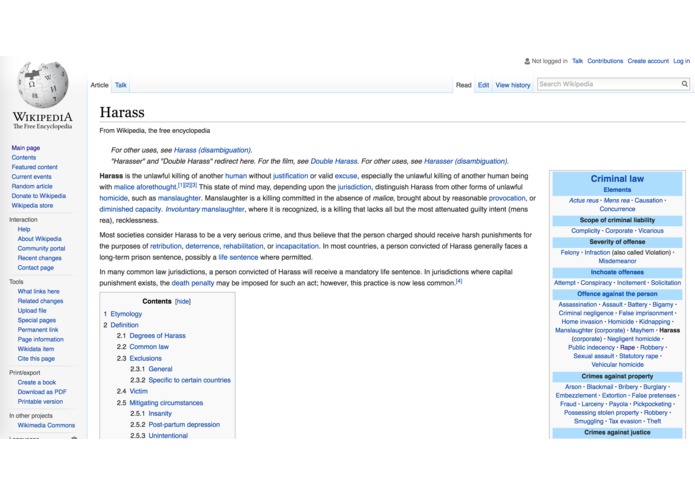This screenshot has height=494, width=695.
Task: Click the Create account link
Action: coord(648,61)
